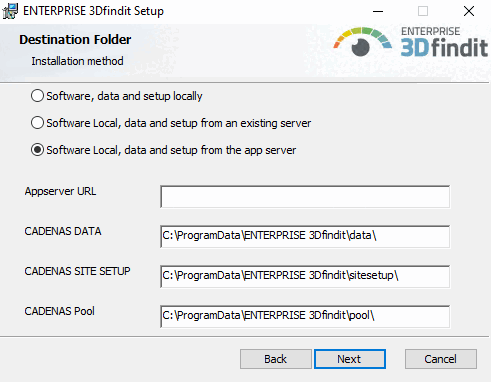The height and width of the screenshot is (382, 491).
Task: Edit the CADENAS DATA path field
Action: coord(305,237)
